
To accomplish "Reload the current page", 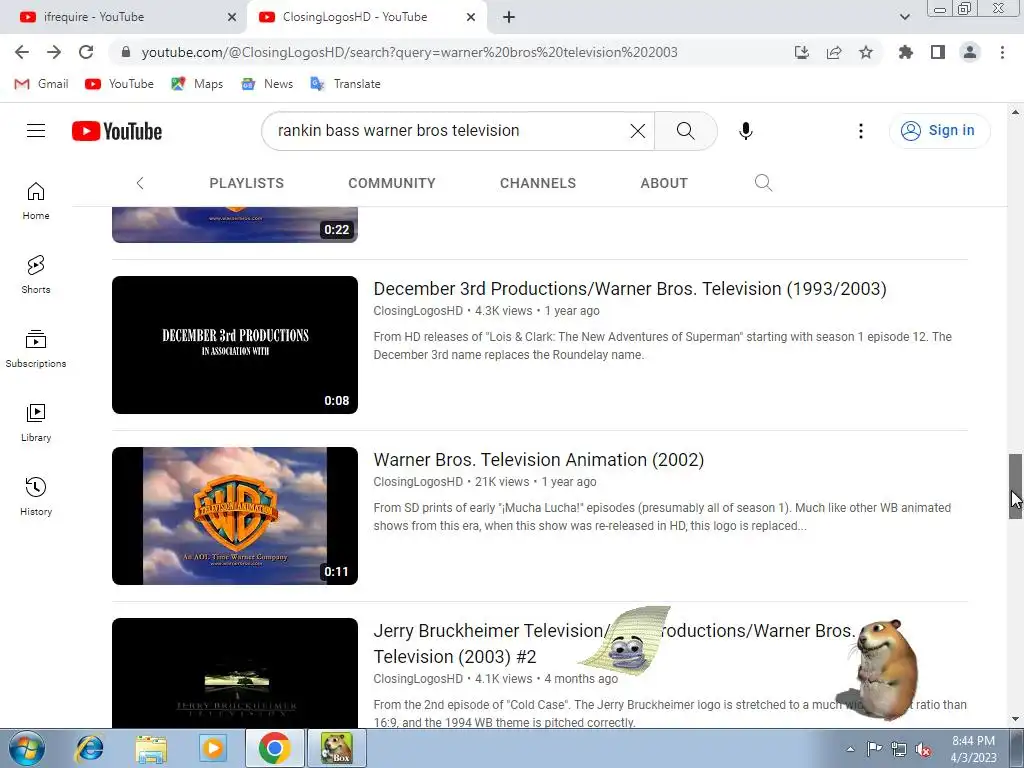I will point(86,52).
